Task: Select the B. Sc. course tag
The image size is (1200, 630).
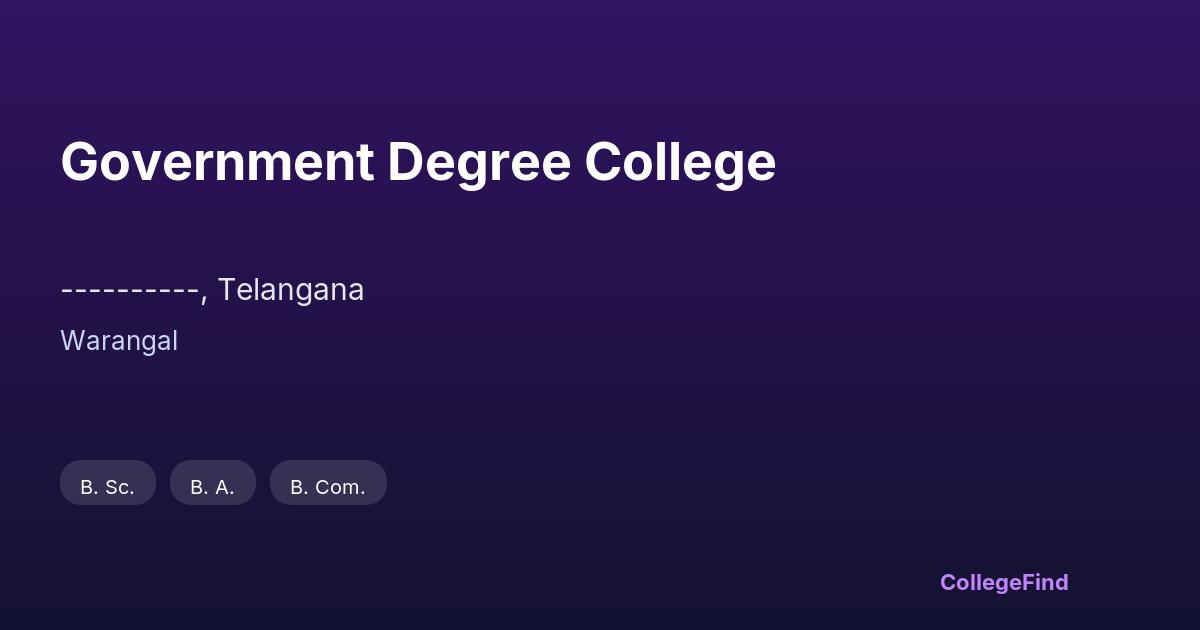Action: pyautogui.click(x=108, y=483)
